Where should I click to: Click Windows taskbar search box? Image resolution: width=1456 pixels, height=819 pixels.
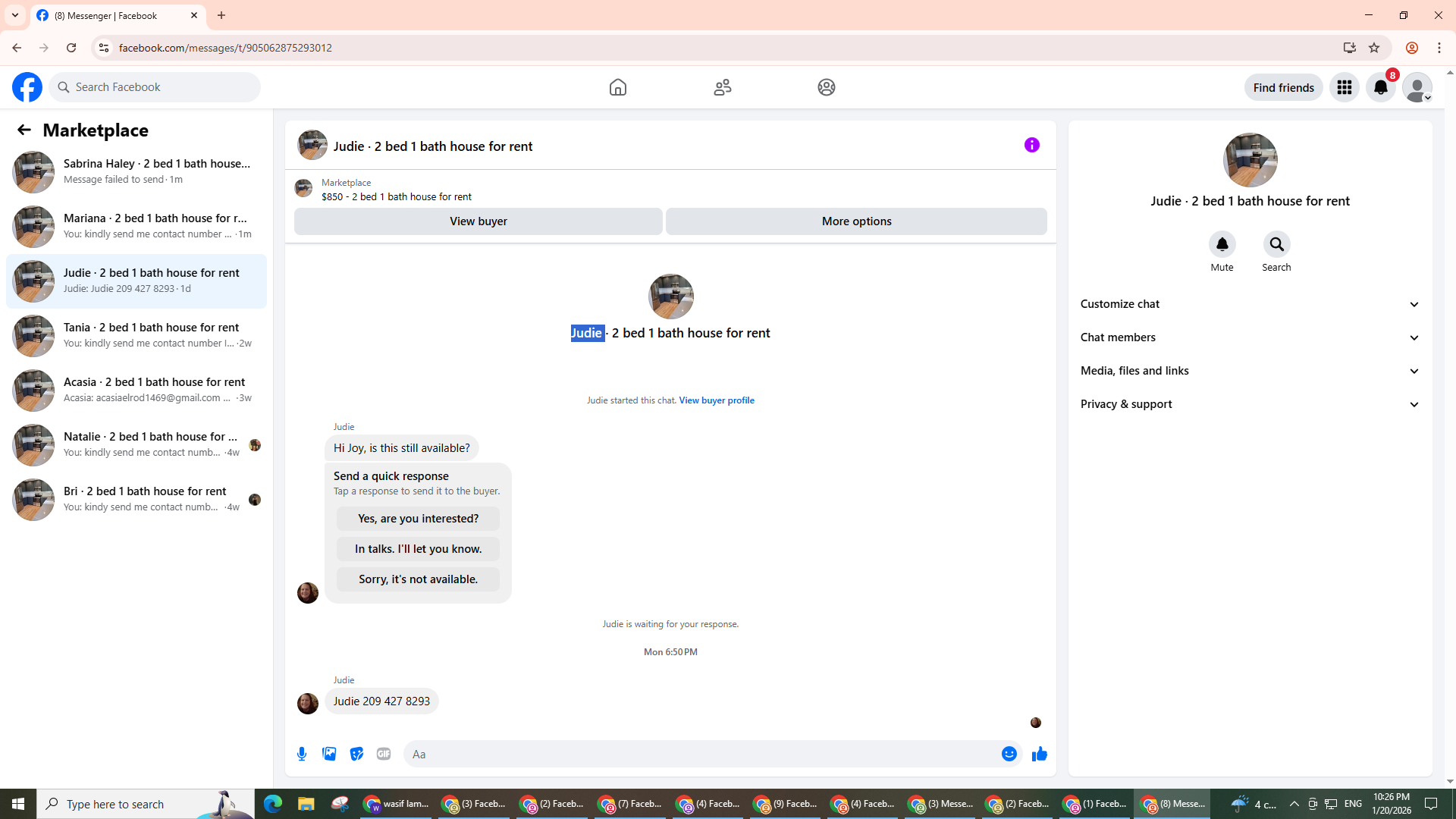pyautogui.click(x=146, y=804)
